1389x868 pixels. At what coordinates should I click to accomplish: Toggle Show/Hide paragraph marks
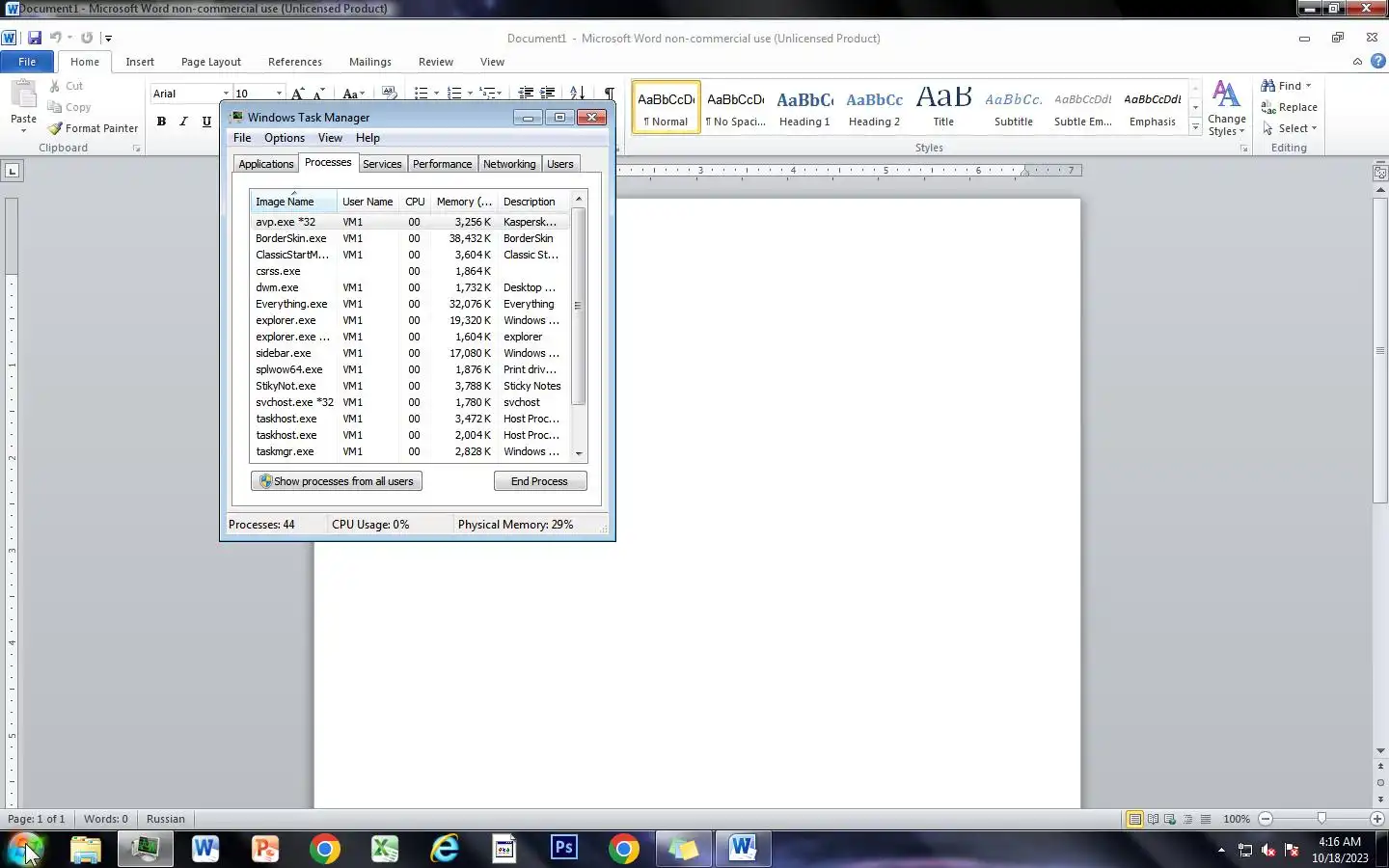pos(609,94)
